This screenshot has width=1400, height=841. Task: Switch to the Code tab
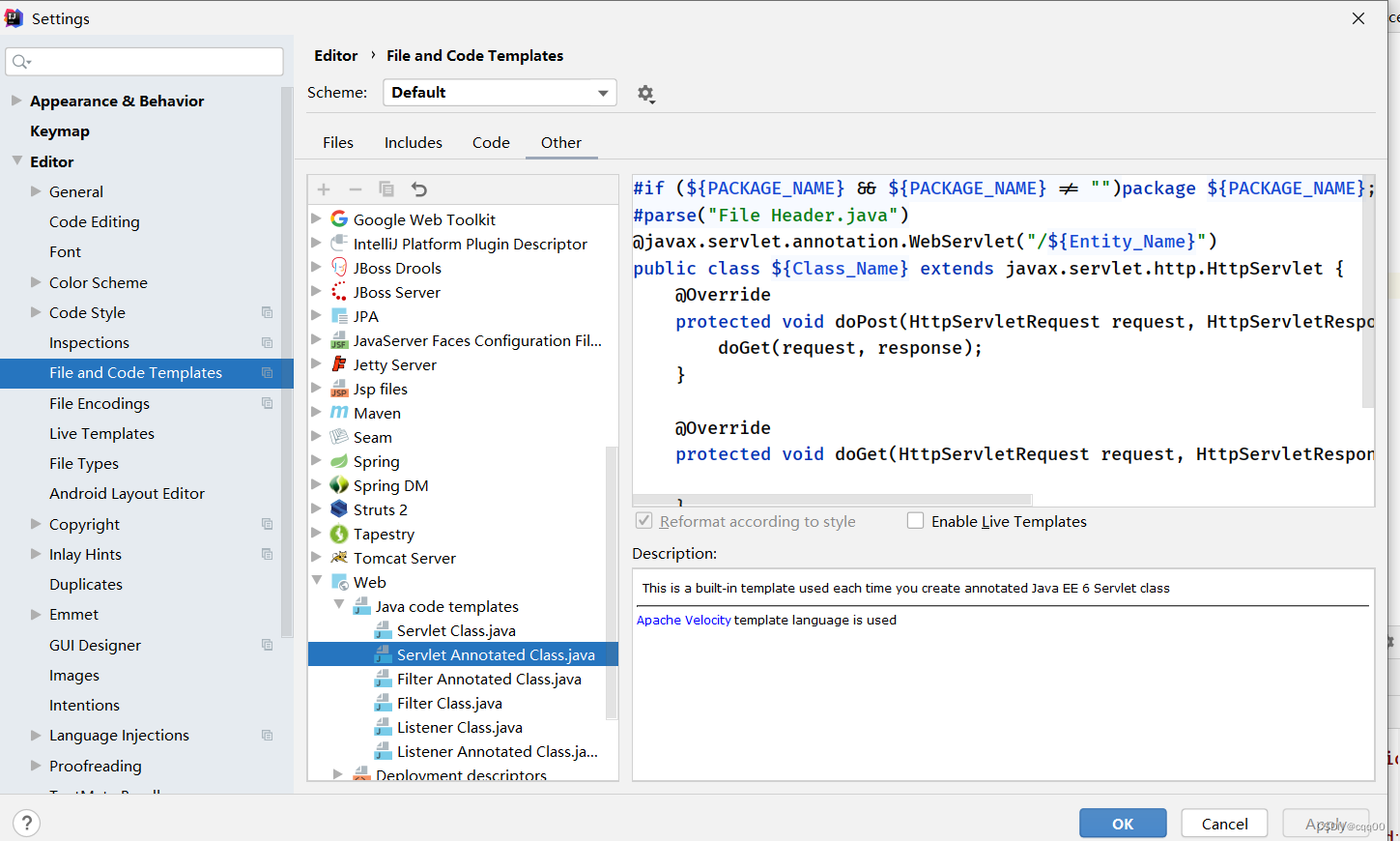click(x=491, y=142)
